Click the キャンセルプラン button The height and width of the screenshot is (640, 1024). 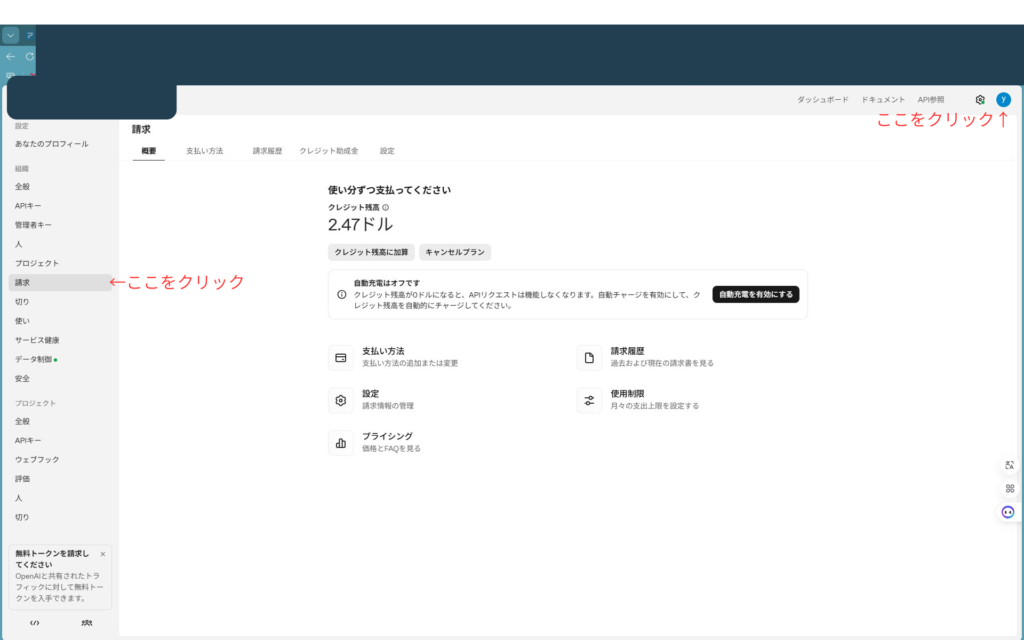coord(456,252)
